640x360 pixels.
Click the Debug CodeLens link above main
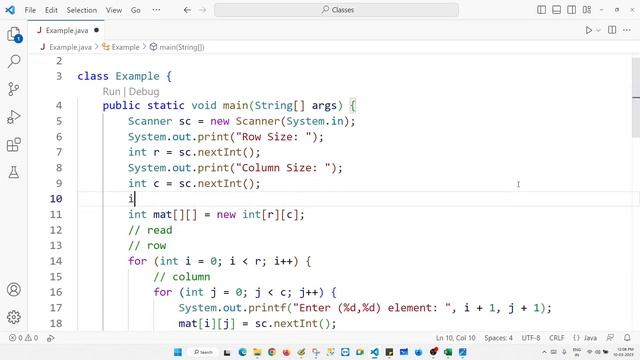pyautogui.click(x=144, y=91)
